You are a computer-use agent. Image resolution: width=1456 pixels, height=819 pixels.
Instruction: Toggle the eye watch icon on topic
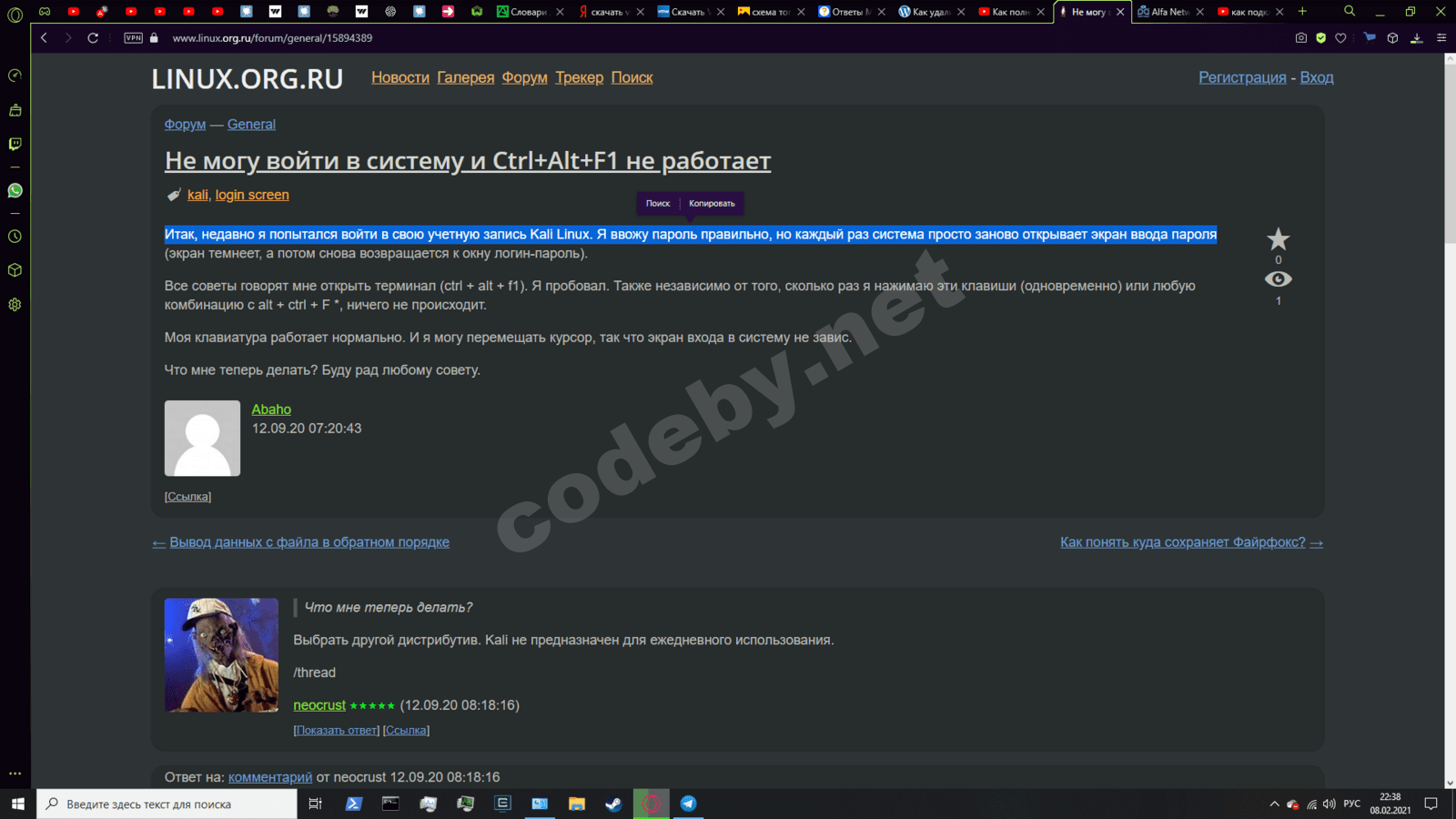click(x=1279, y=278)
